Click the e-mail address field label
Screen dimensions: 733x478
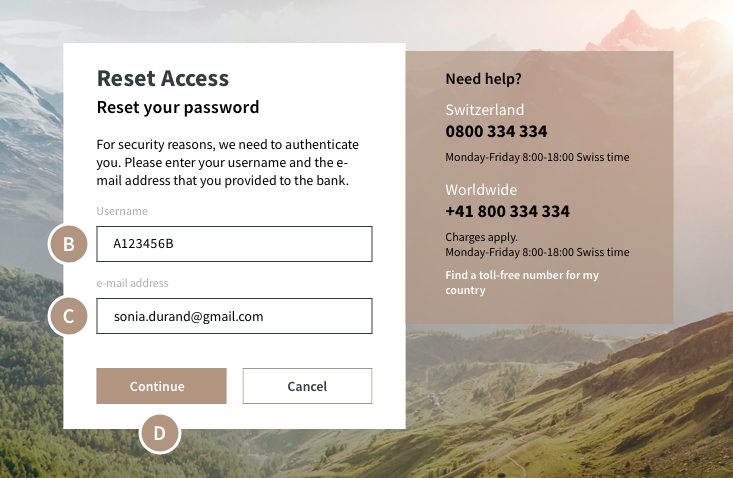point(132,283)
